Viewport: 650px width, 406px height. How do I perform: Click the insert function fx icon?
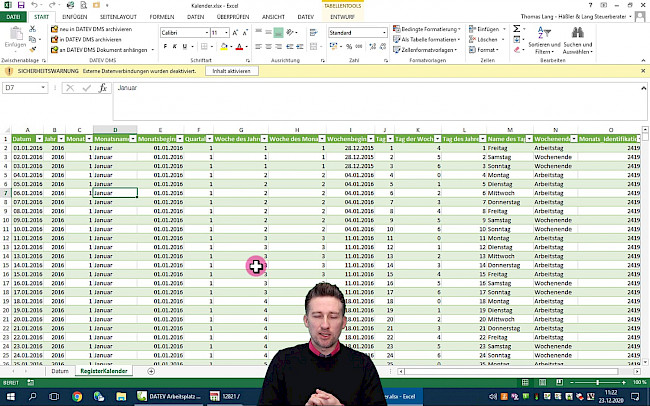tap(103, 88)
